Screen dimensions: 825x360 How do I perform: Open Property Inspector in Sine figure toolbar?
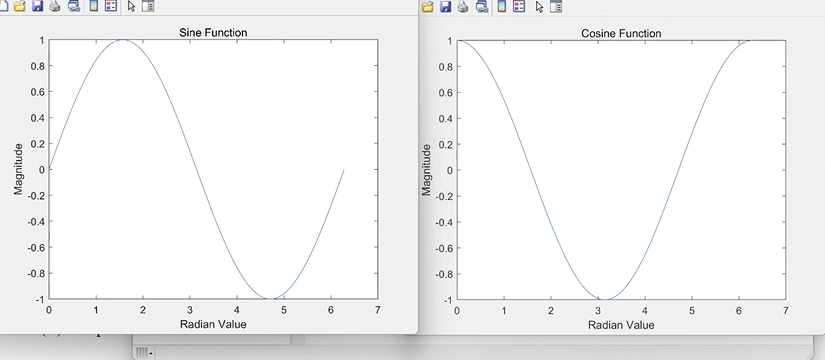pyautogui.click(x=148, y=6)
